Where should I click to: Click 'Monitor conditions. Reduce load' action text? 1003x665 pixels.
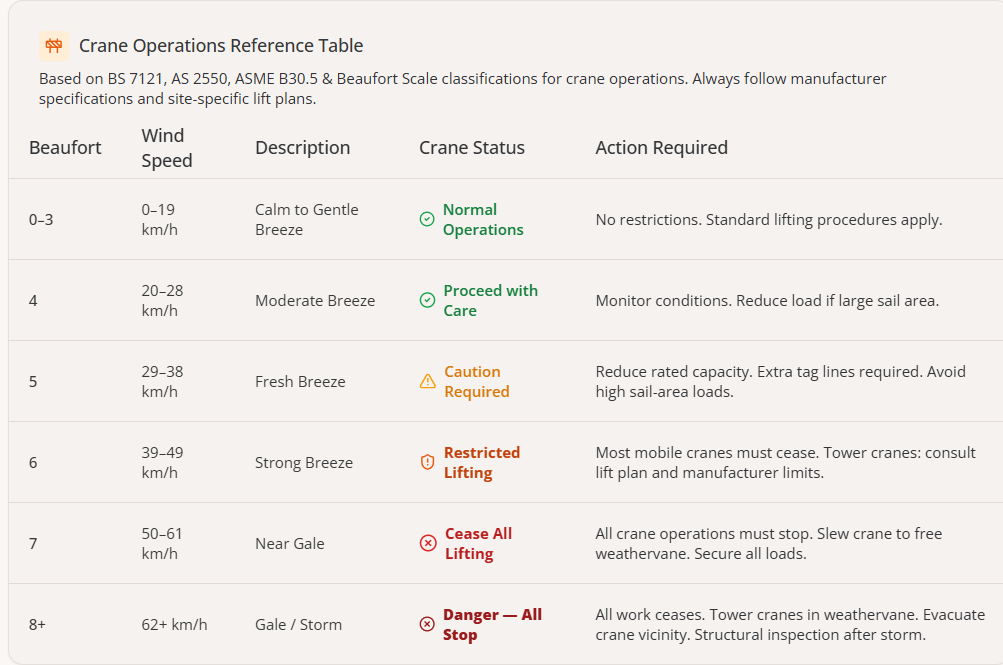[x=768, y=301]
